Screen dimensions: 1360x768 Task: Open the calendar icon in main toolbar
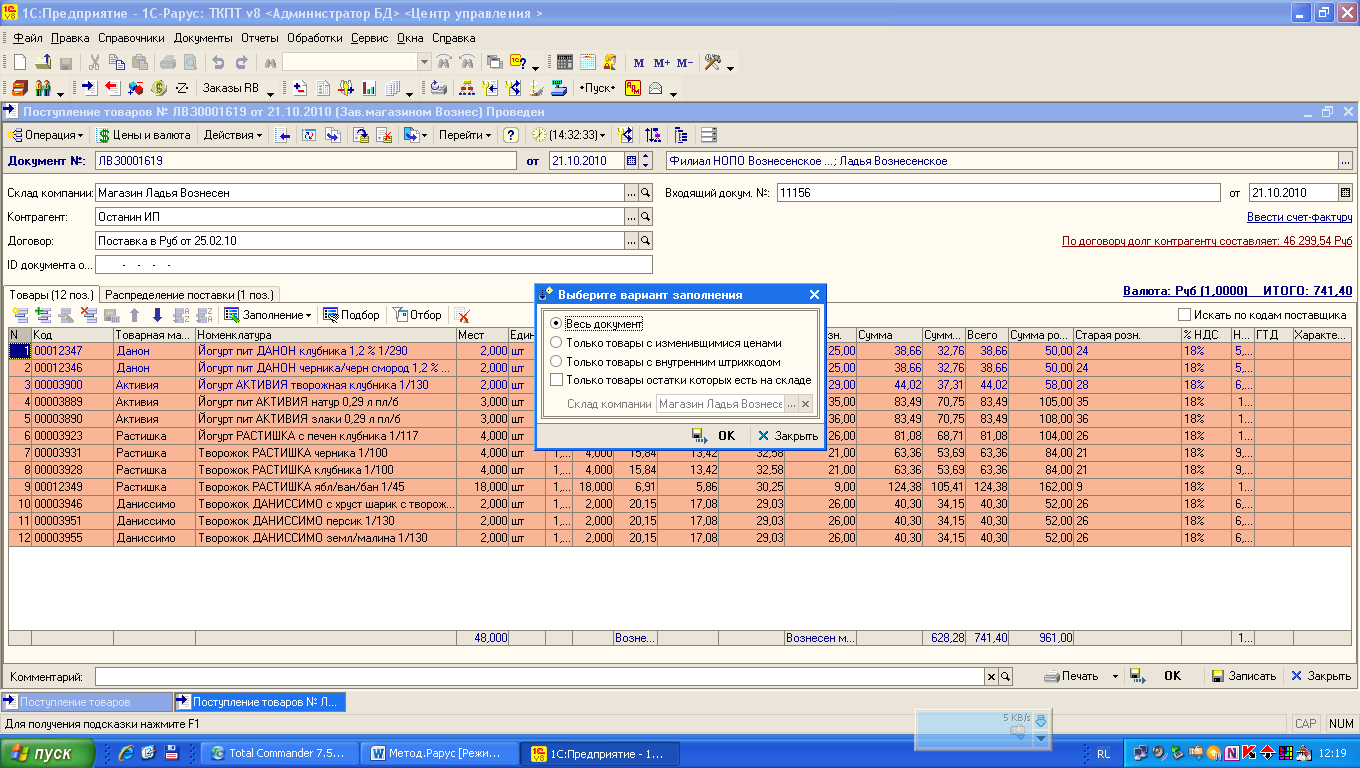587,62
